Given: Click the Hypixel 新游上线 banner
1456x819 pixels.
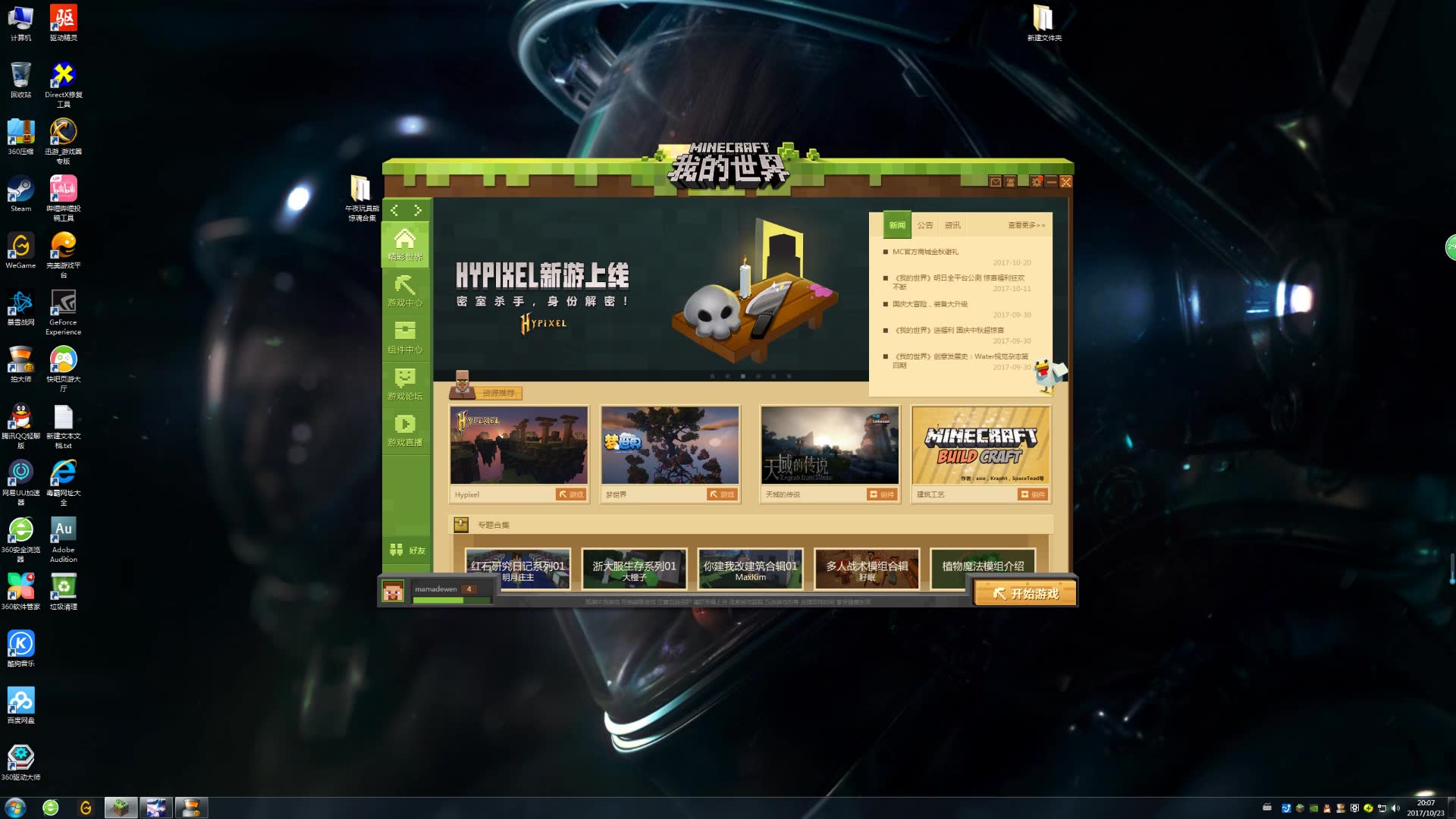Looking at the screenshot, I should tap(651, 290).
